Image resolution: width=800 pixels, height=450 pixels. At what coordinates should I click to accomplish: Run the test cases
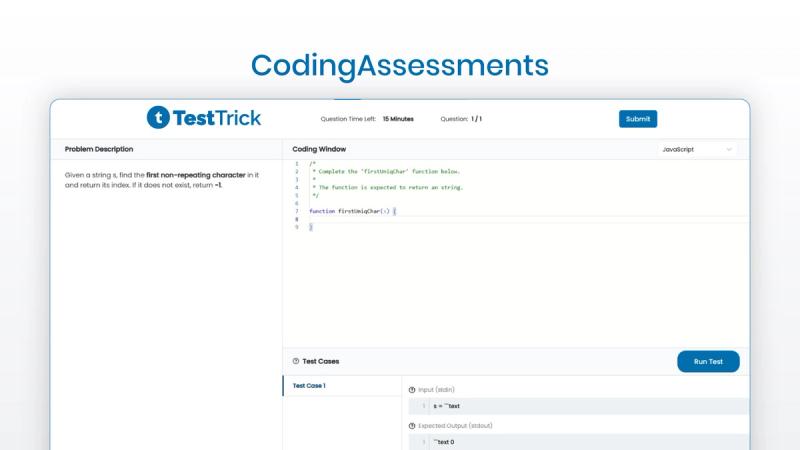[708, 361]
